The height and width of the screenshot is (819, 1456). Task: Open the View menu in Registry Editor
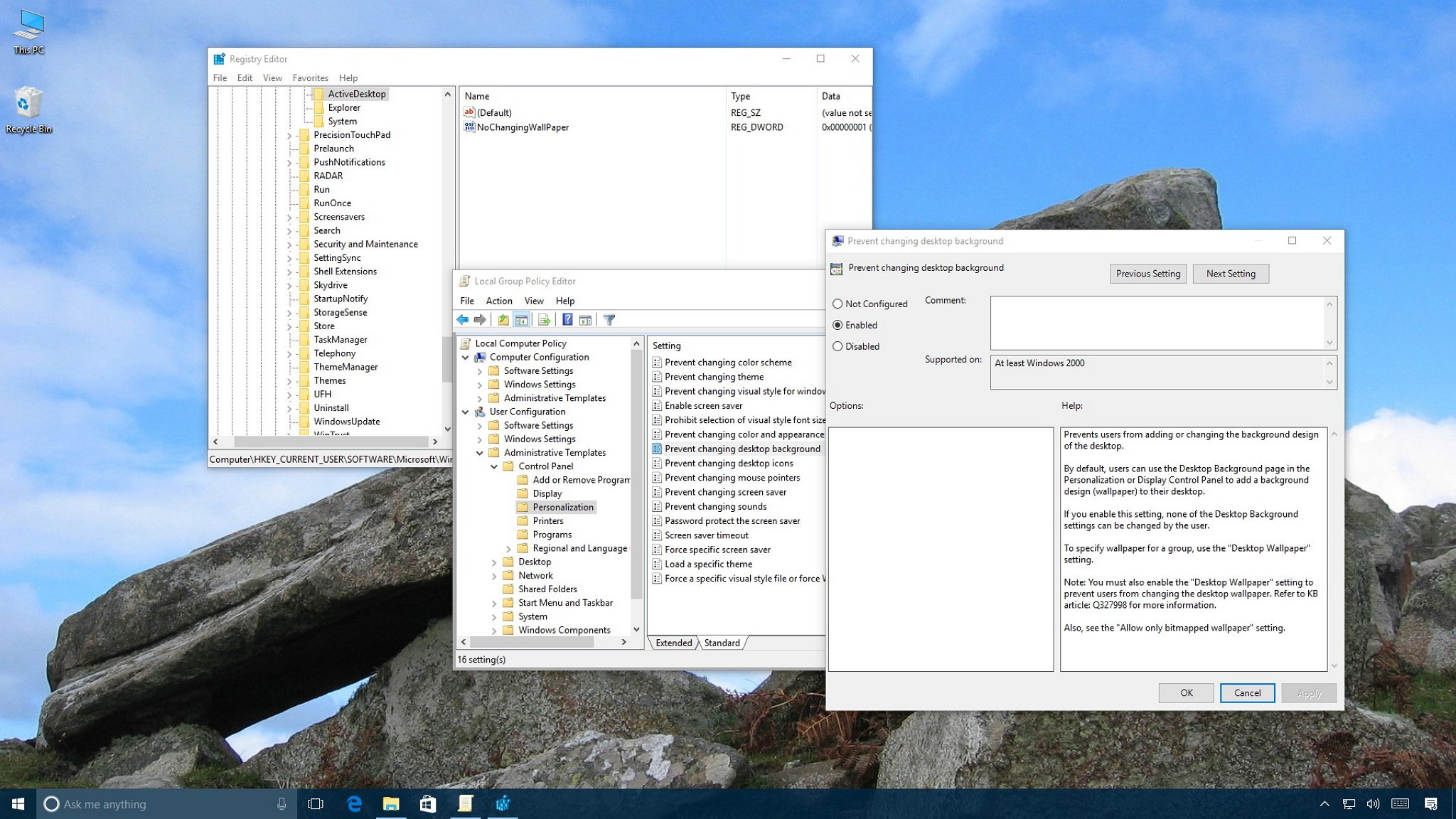[271, 78]
